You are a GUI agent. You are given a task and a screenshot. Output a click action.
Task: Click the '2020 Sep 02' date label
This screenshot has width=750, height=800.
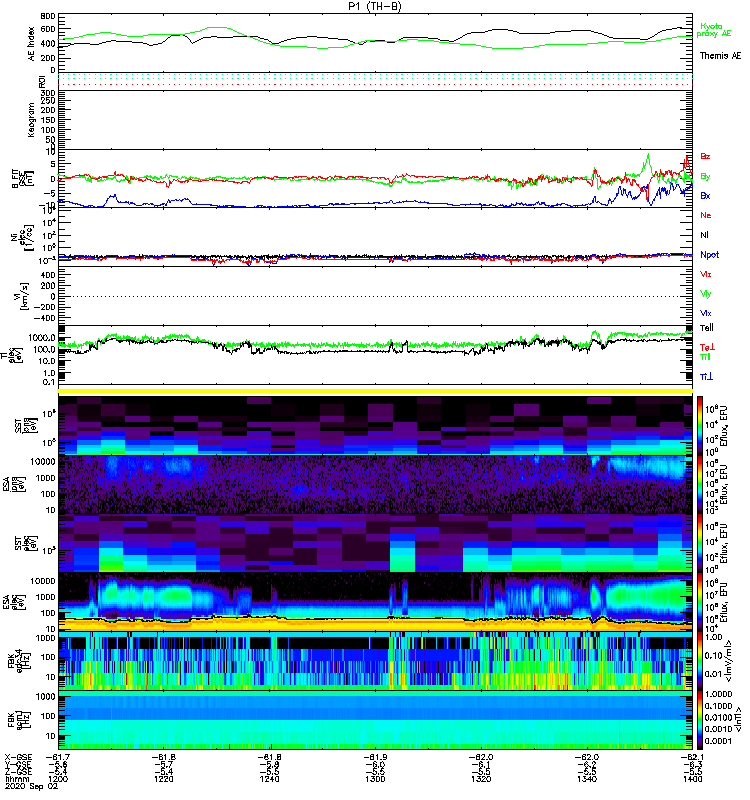pyautogui.click(x=31, y=786)
